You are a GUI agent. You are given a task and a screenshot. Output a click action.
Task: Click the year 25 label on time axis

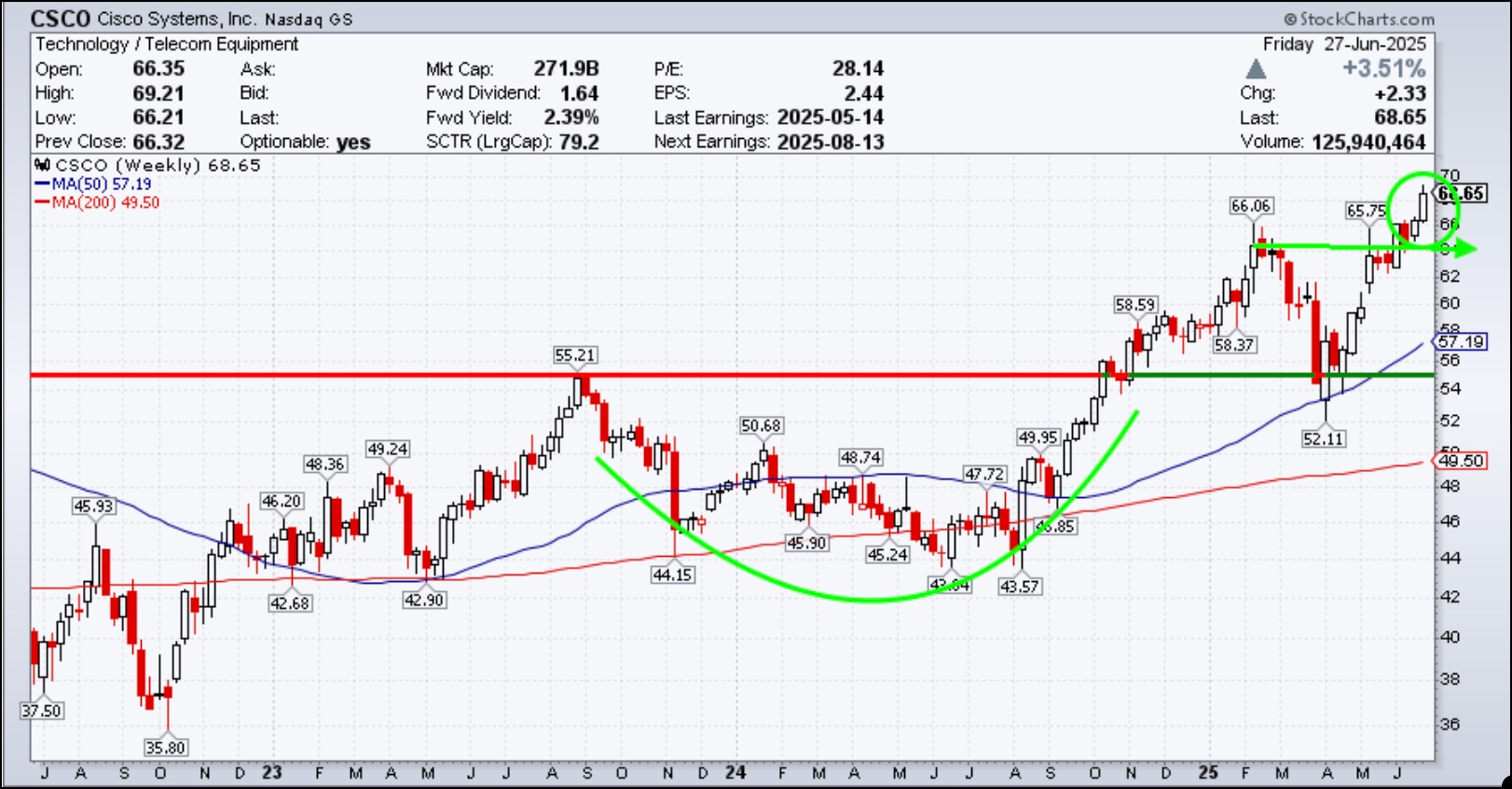click(x=1208, y=773)
